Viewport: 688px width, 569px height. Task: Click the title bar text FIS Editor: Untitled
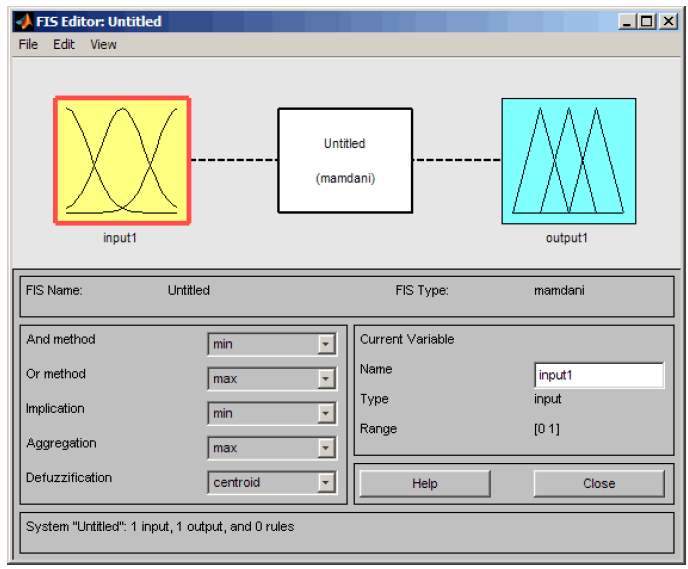pos(99,21)
